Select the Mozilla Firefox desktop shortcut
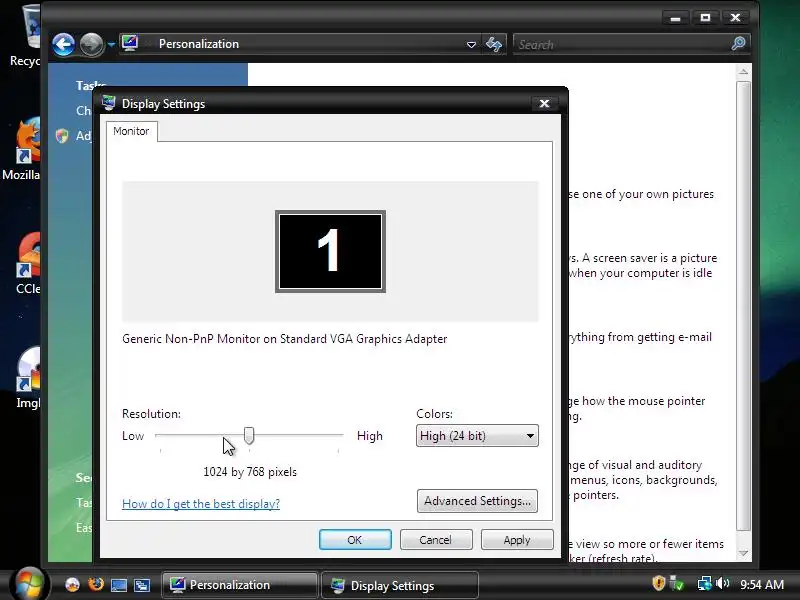 click(24, 149)
